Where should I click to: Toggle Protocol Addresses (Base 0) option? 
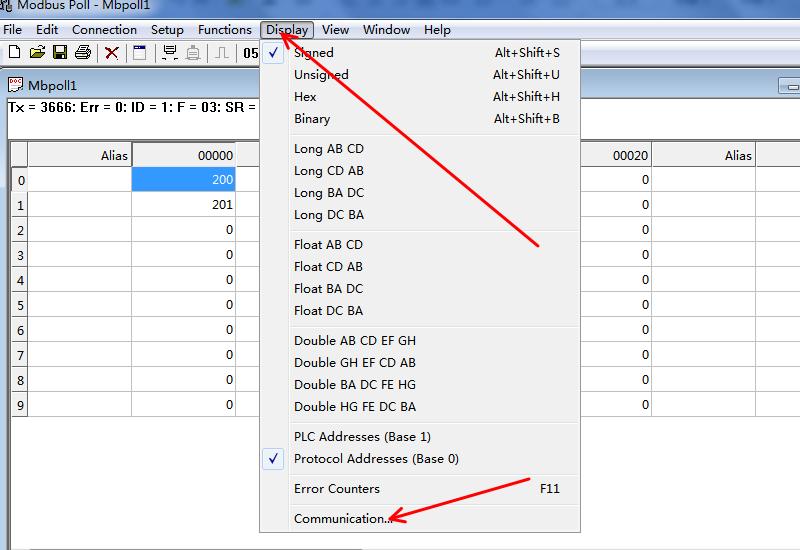pyautogui.click(x=376, y=459)
